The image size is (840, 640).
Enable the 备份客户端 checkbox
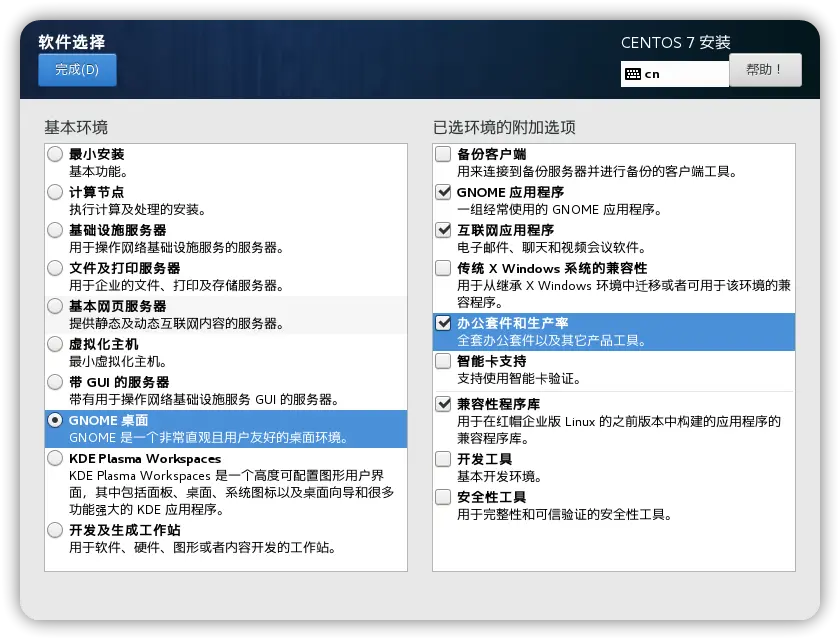443,154
